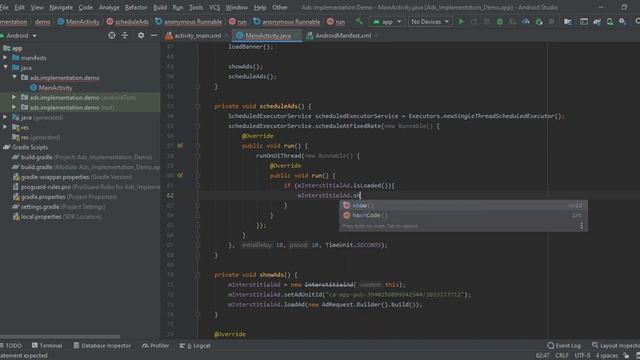
Task: Open the Layout Inspector tool window
Action: (616, 346)
